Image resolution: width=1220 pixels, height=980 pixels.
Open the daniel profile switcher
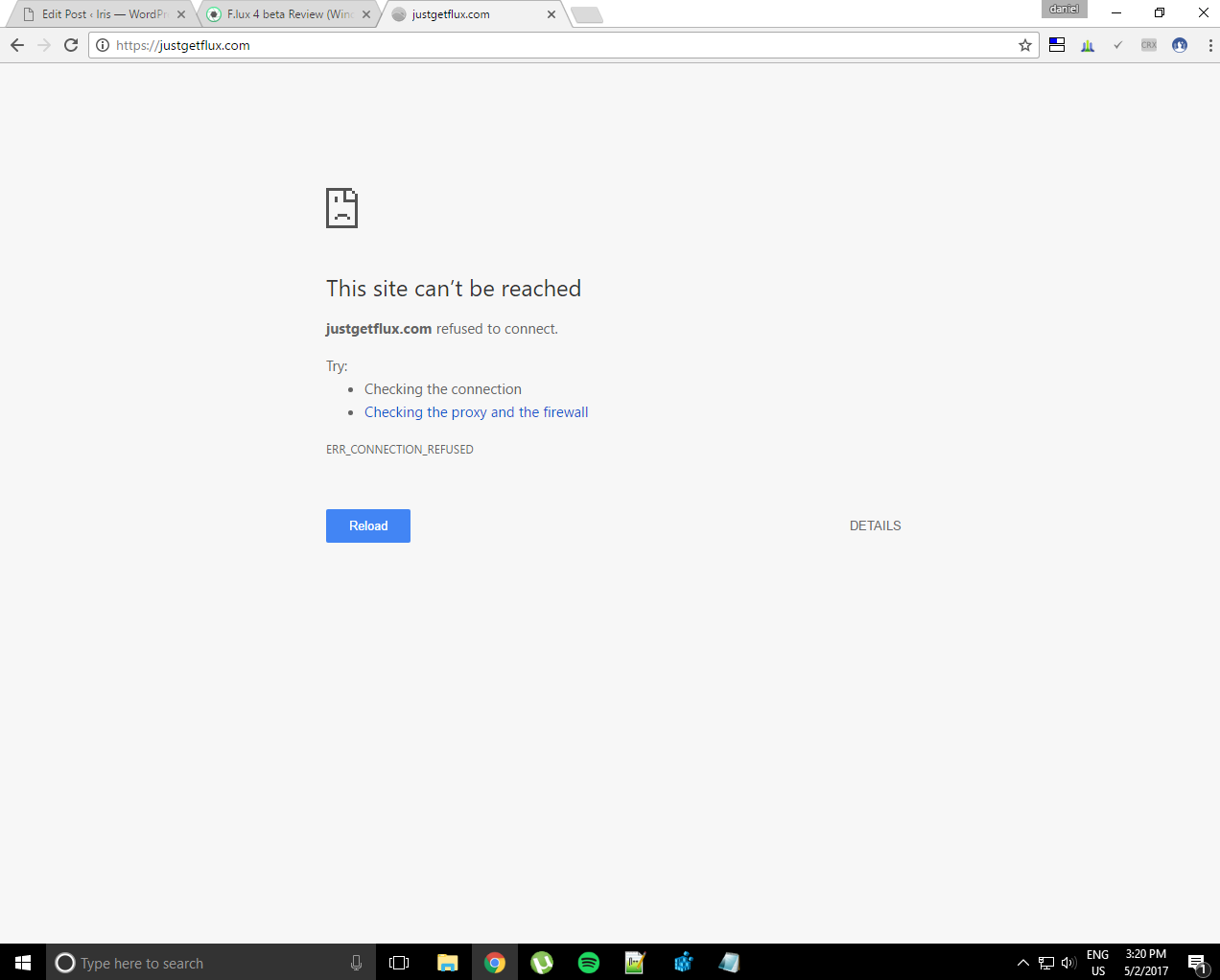tap(1065, 9)
